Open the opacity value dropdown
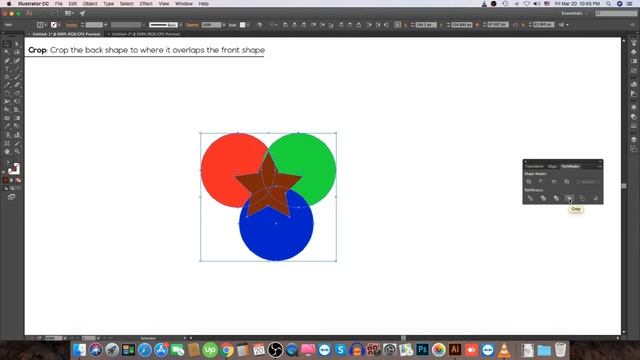This screenshot has height=360, width=640. coord(224,25)
